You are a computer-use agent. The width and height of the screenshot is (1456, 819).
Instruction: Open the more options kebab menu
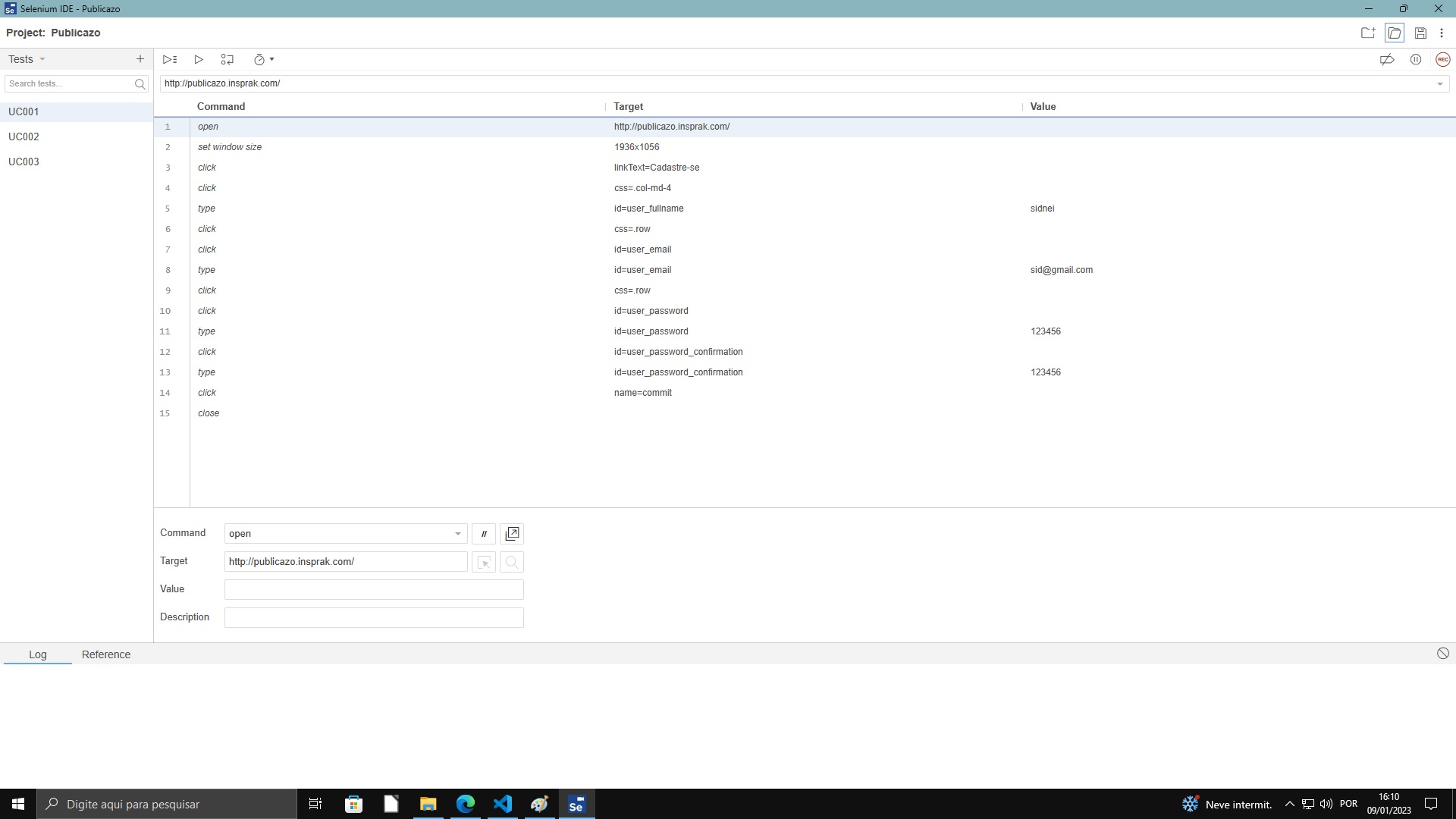pyautogui.click(x=1442, y=33)
